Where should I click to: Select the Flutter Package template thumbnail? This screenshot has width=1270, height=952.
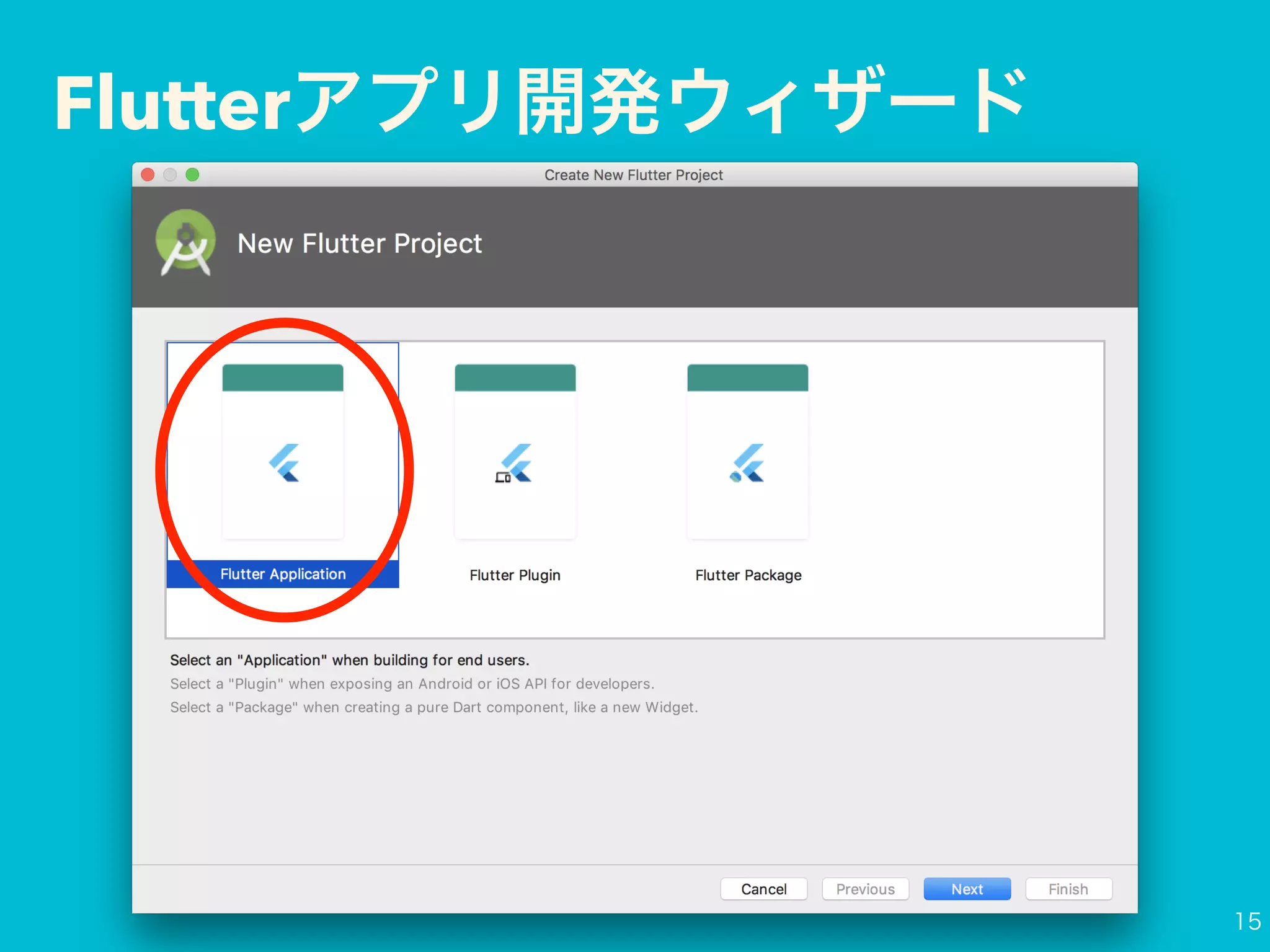click(x=748, y=451)
